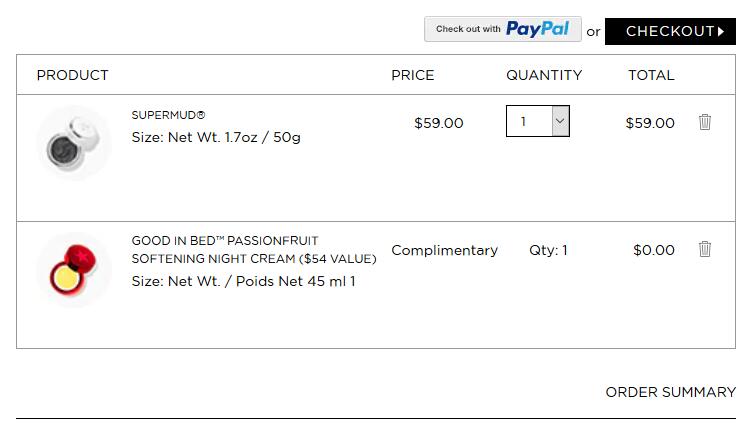Proceed with the black CHECKOUT button
The height and width of the screenshot is (429, 738).
[670, 32]
